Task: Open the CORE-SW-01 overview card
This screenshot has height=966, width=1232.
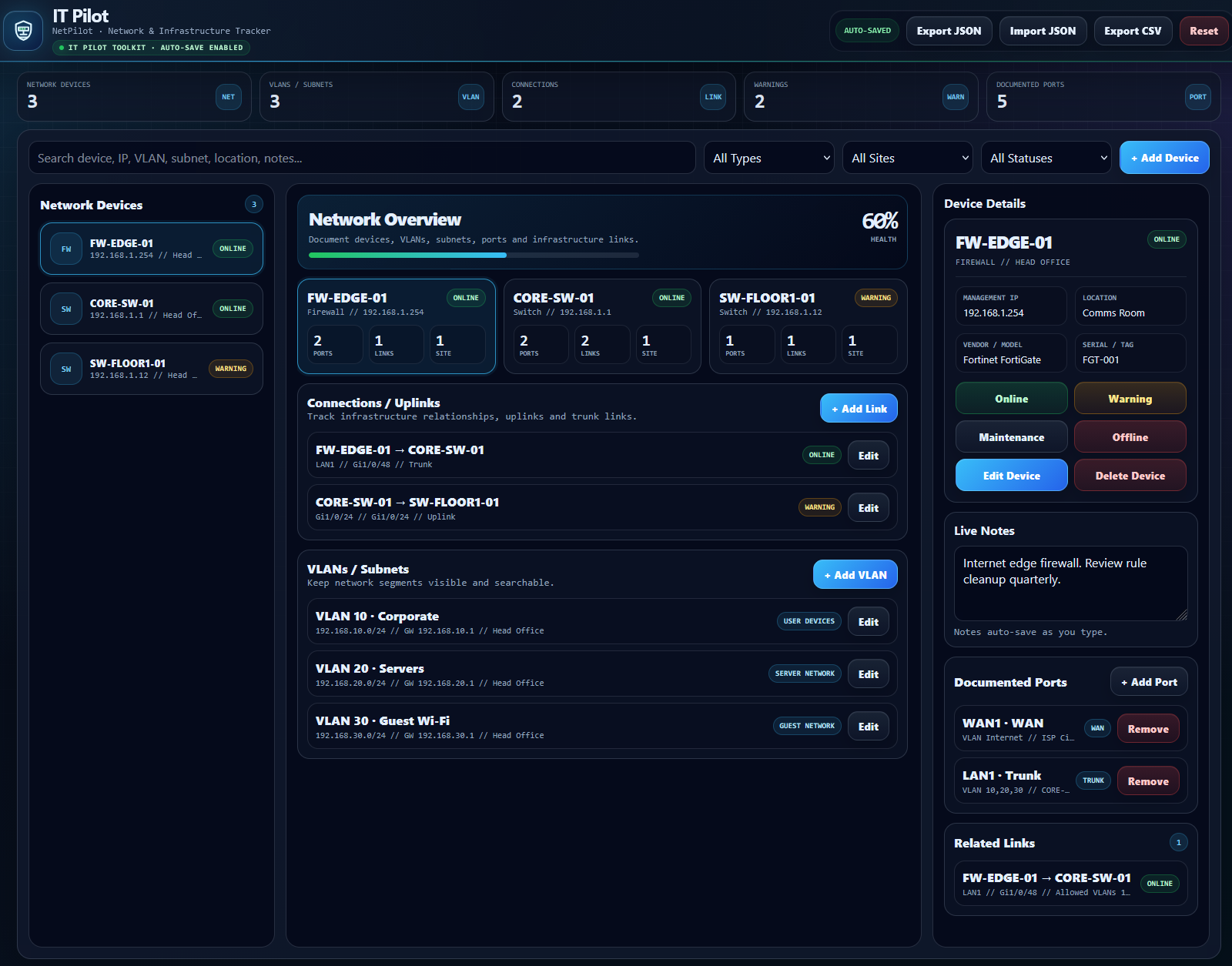Action: coord(602,326)
